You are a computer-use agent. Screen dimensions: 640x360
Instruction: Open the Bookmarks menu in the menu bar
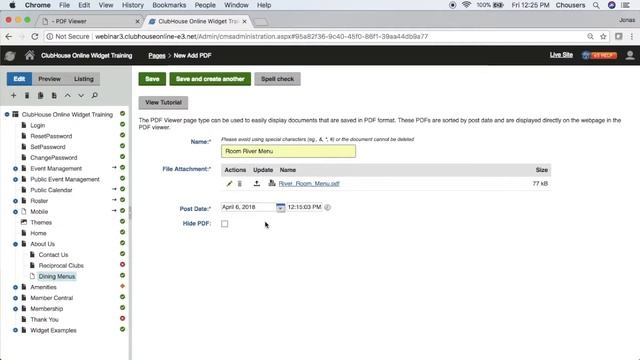click(x=169, y=5)
